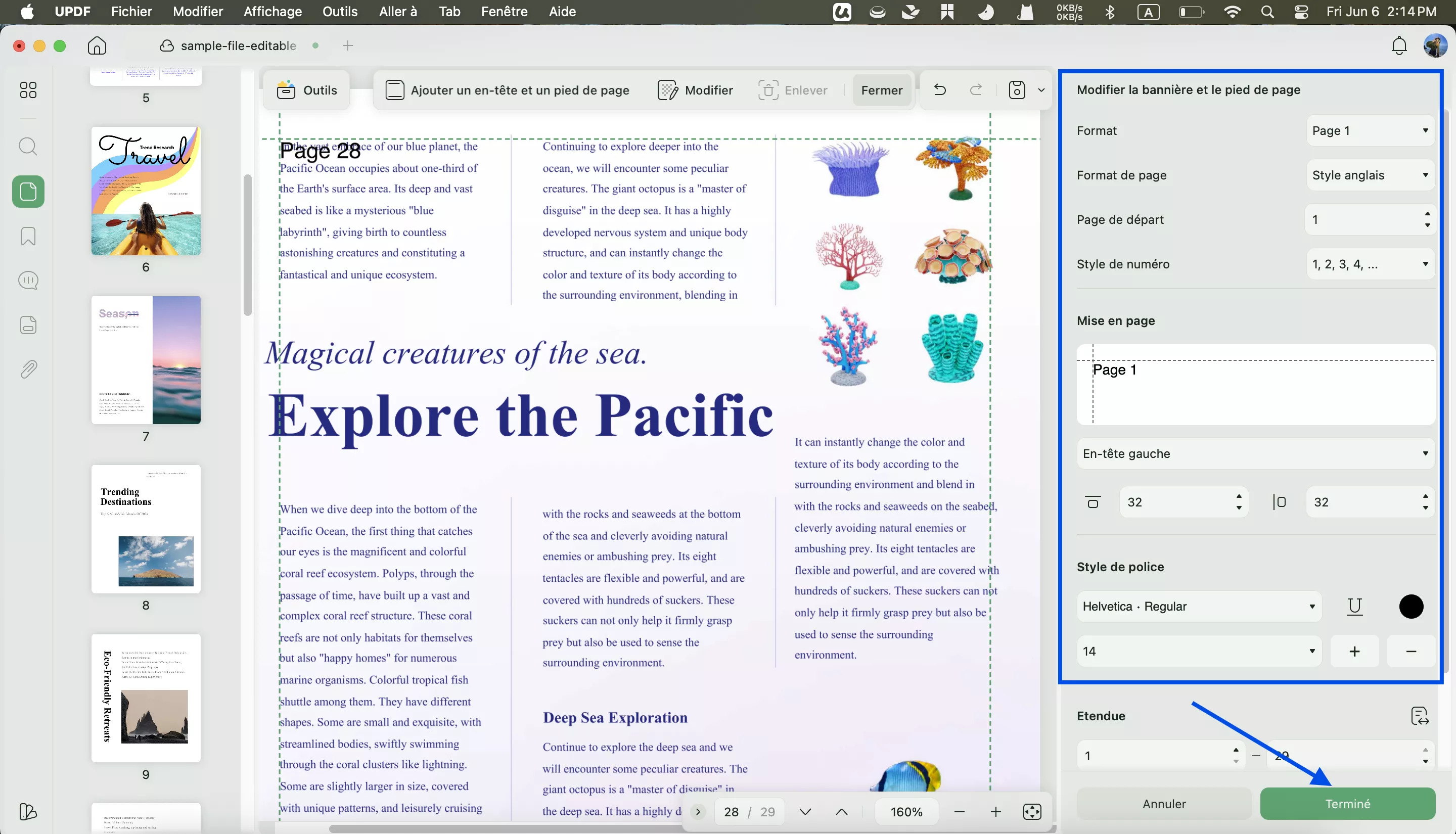Zoom out with minus icon
The height and width of the screenshot is (834, 1456).
point(960,812)
